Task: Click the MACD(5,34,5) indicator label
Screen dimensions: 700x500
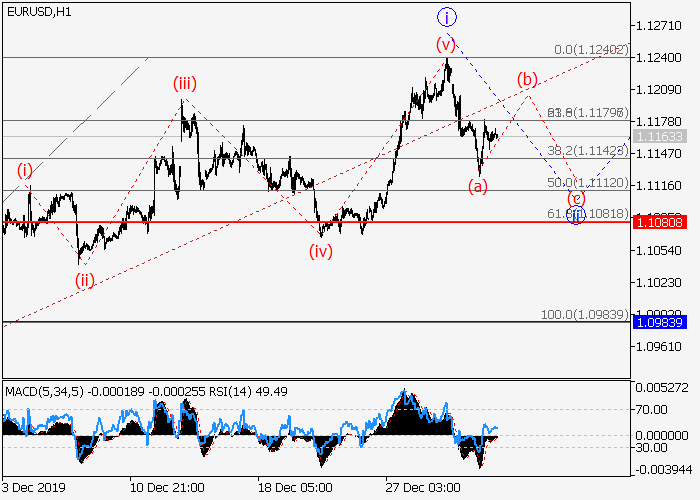Action: pyautogui.click(x=40, y=392)
